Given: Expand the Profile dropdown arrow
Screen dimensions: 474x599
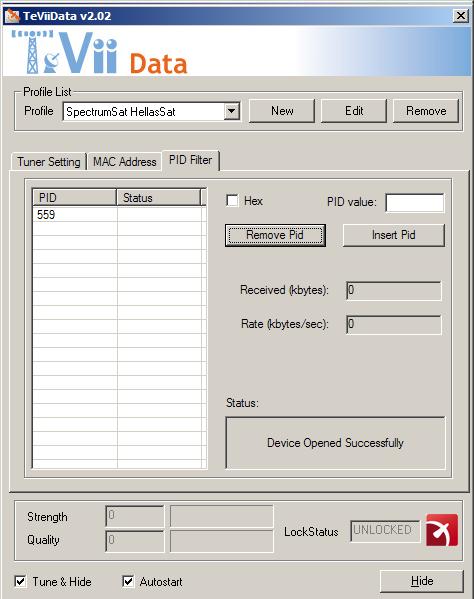Looking at the screenshot, I should click(231, 111).
